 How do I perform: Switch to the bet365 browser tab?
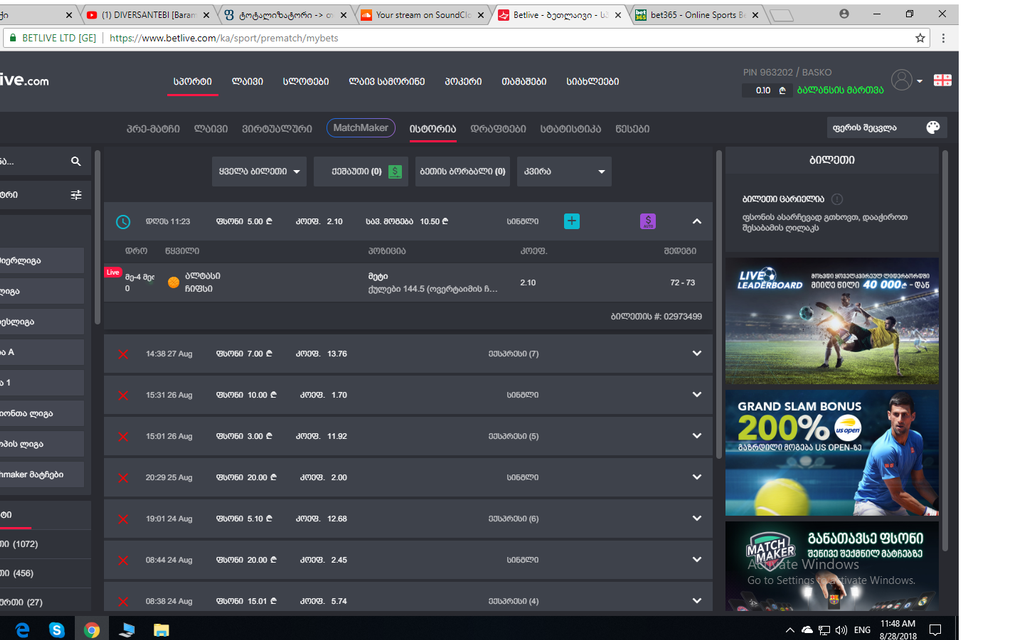[696, 14]
